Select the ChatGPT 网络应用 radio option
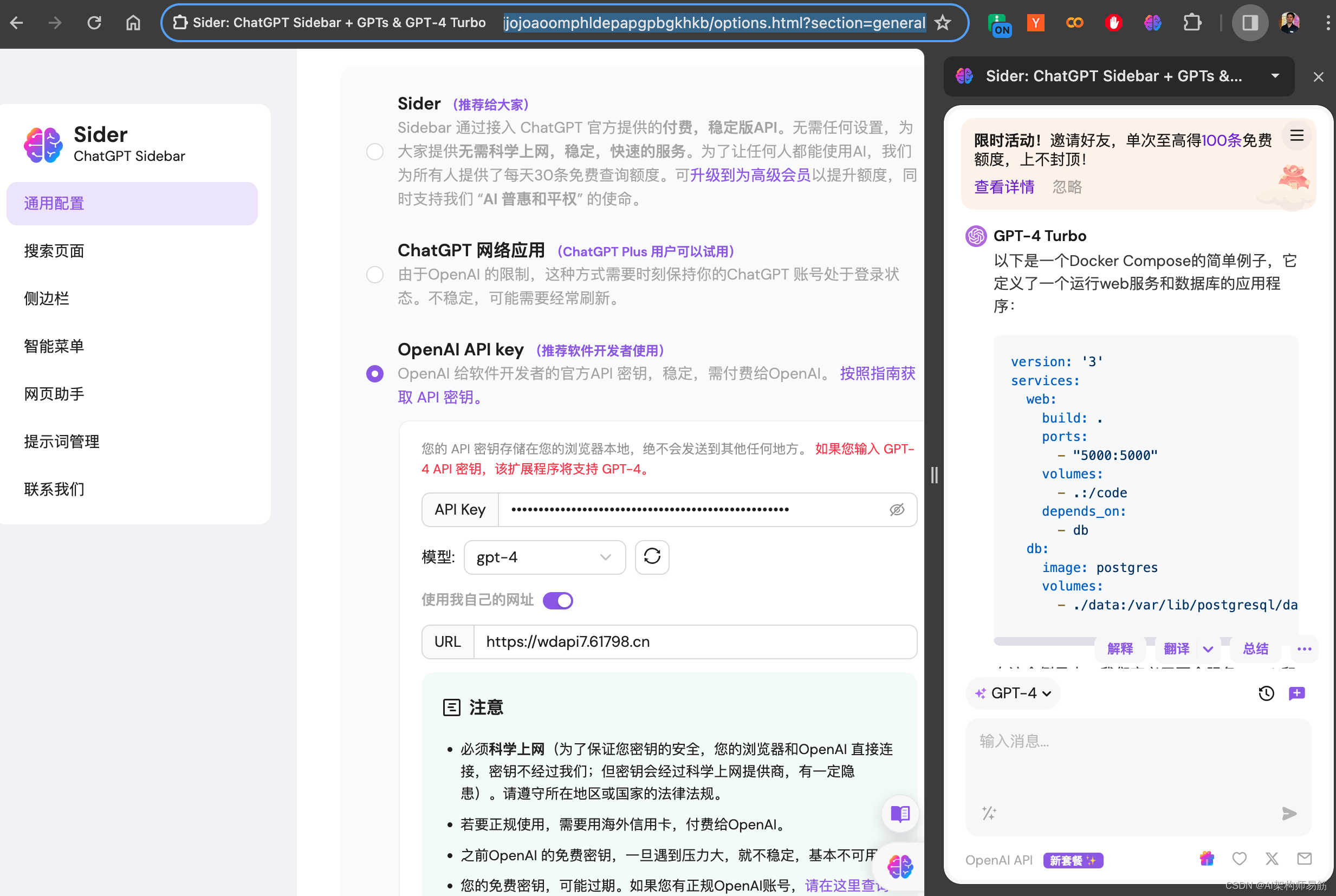Viewport: 1336px width, 896px height. 374,274
